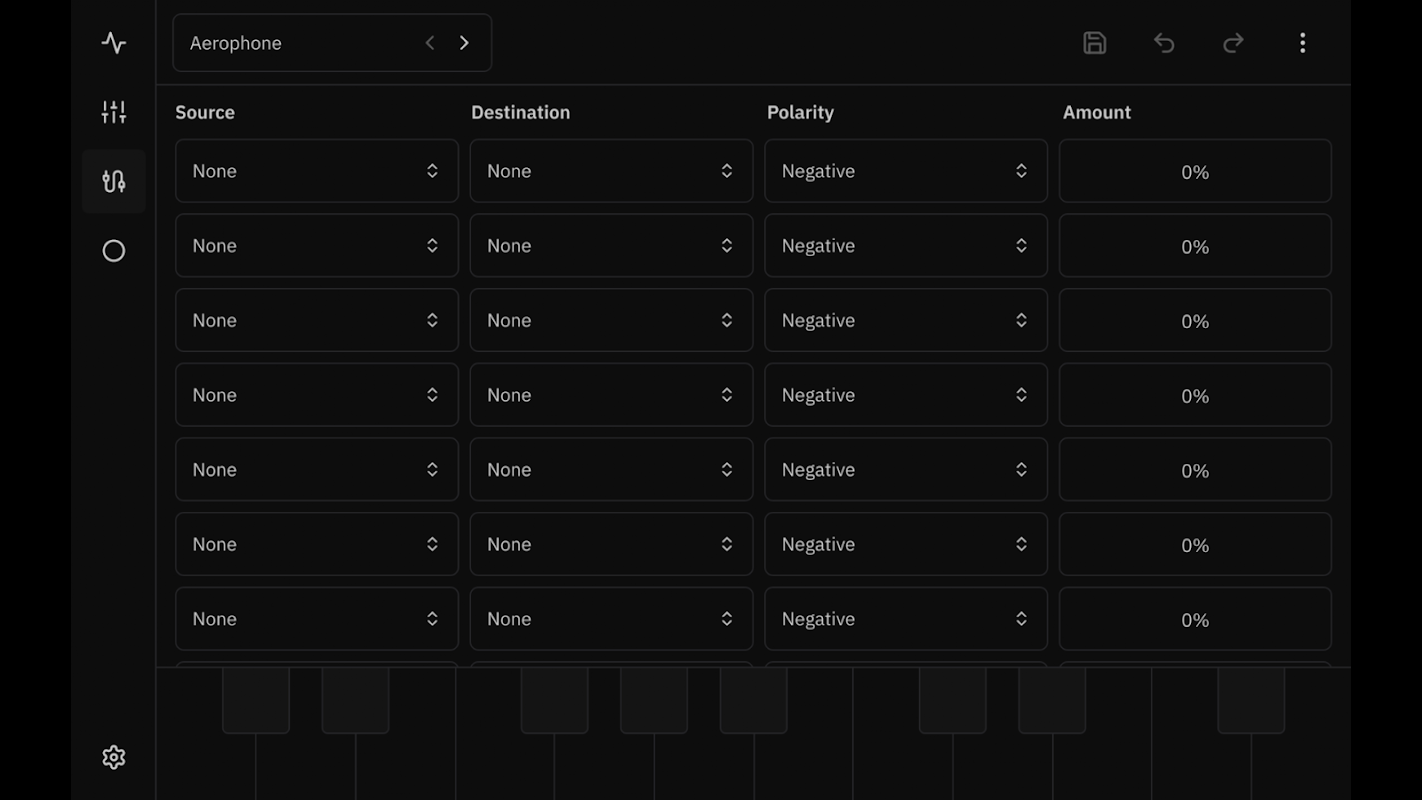
Task: Redo the last undone change
Action: point(1233,43)
